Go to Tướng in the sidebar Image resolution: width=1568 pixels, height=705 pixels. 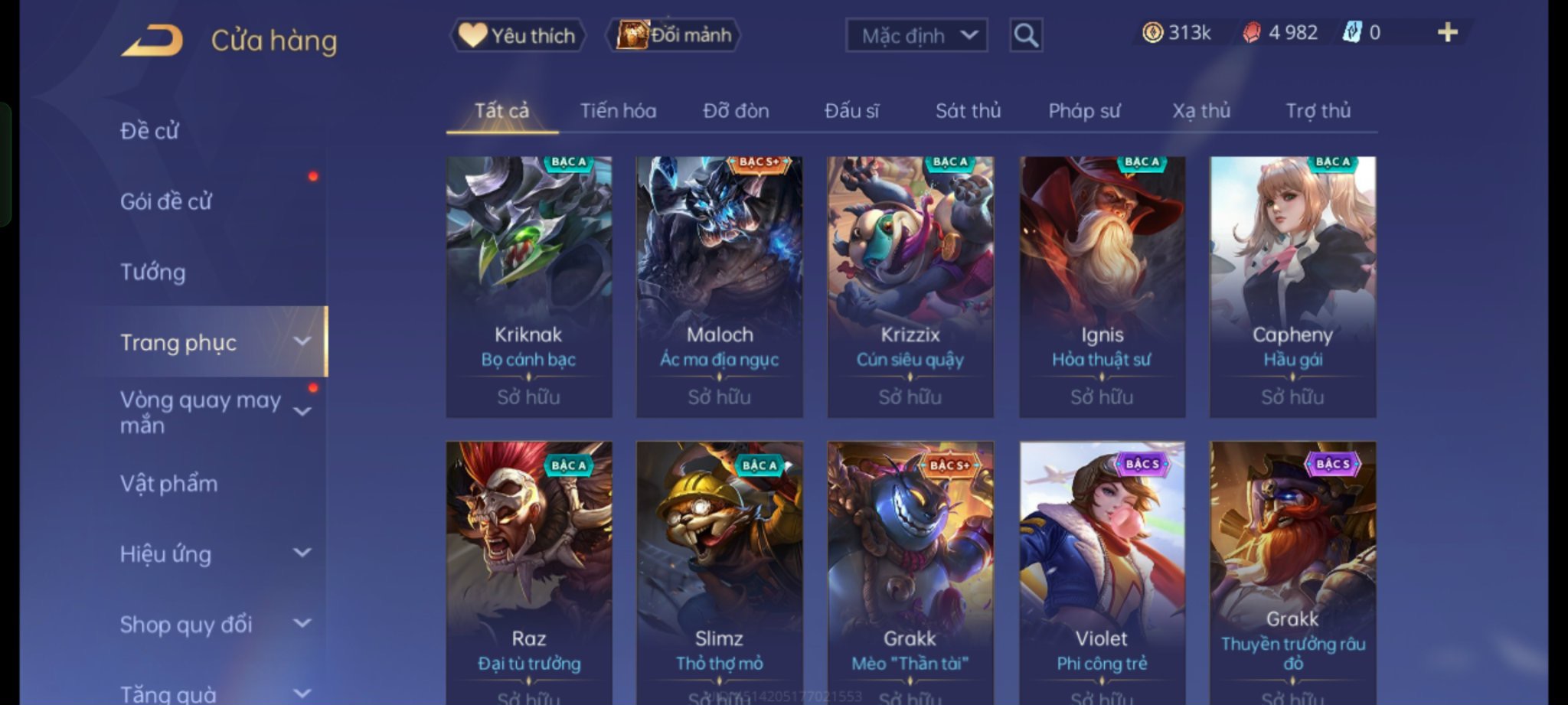152,272
